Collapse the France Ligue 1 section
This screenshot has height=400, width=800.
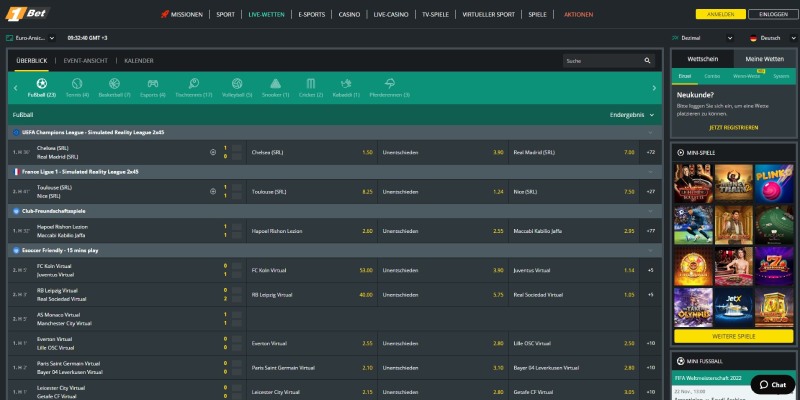[650, 172]
